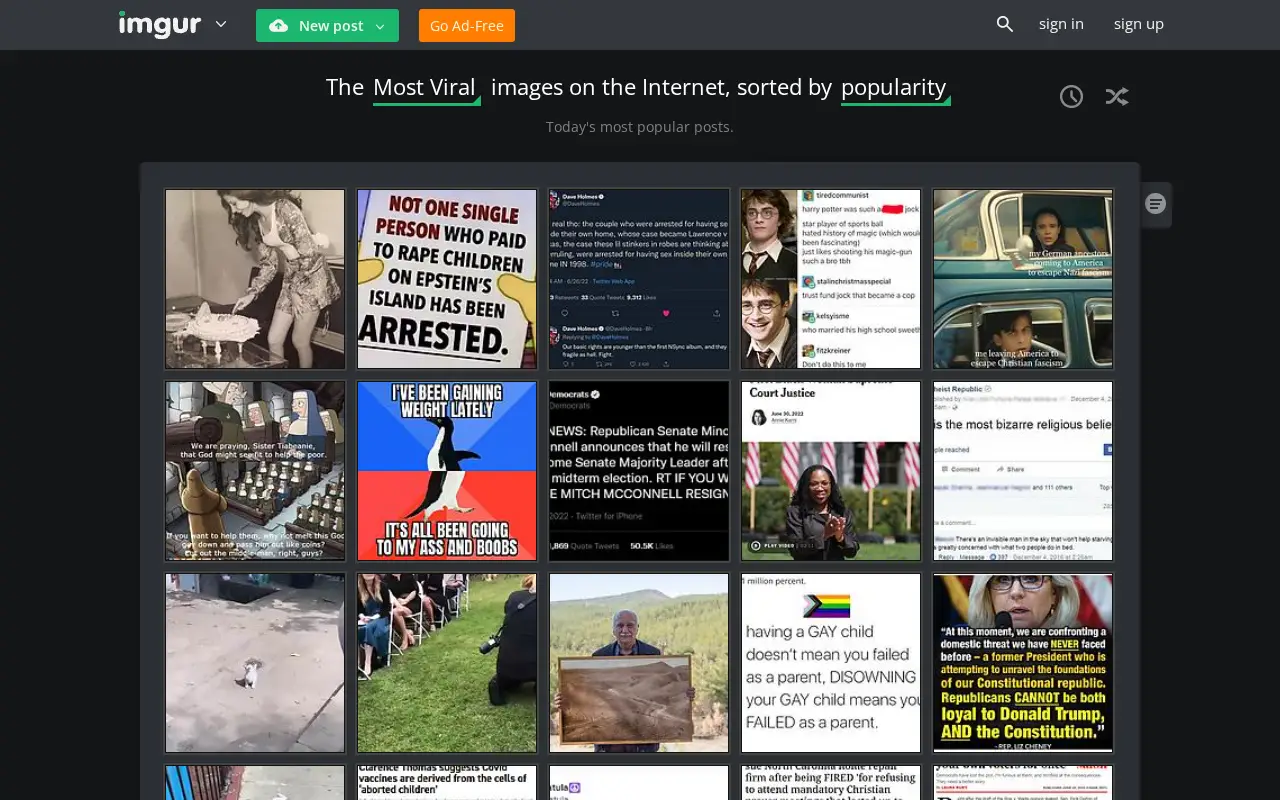Open the Harry Potter jock post
This screenshot has width=1280, height=800.
coord(831,279)
